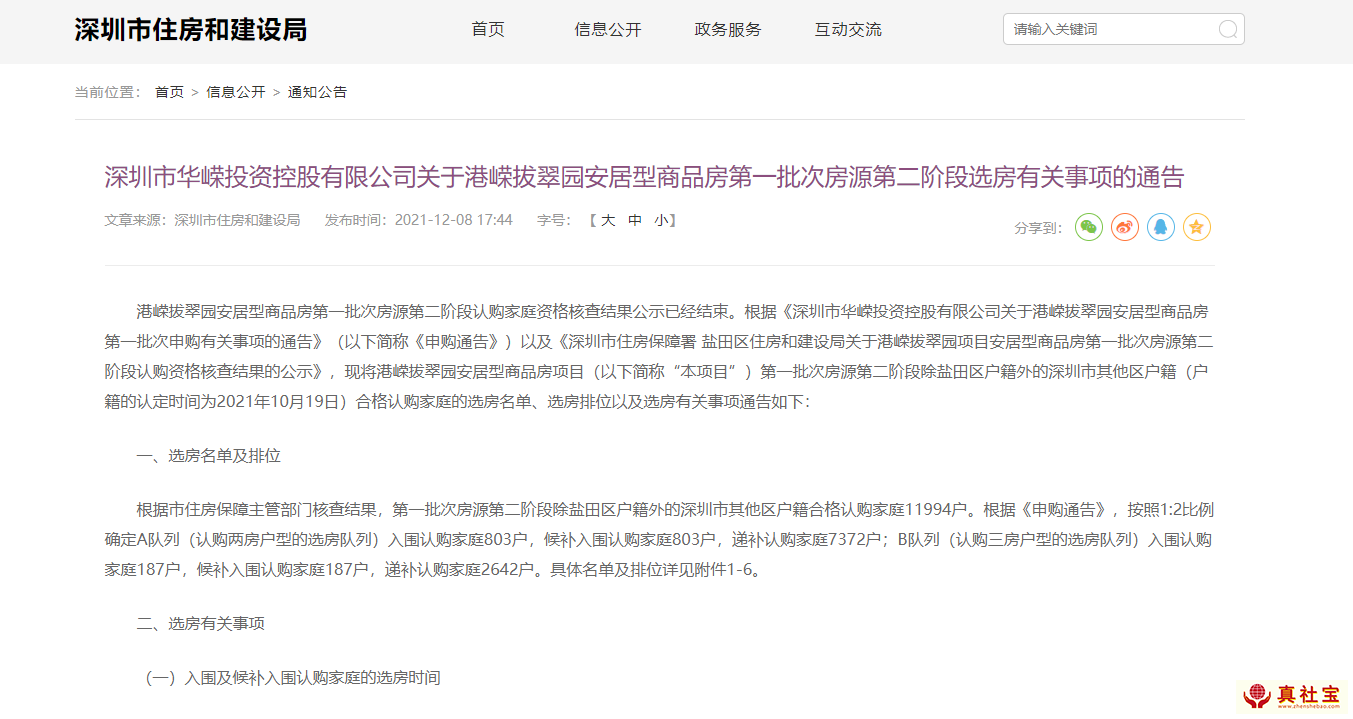Viewport: 1353px width, 719px height.
Task: Click the 真社宝 logo in corner
Action: pos(1294,696)
